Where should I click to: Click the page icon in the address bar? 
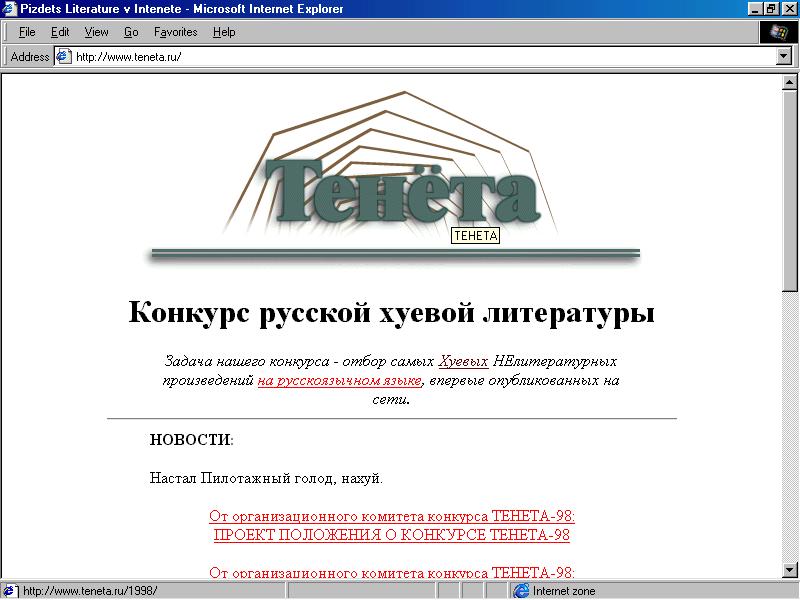click(64, 56)
